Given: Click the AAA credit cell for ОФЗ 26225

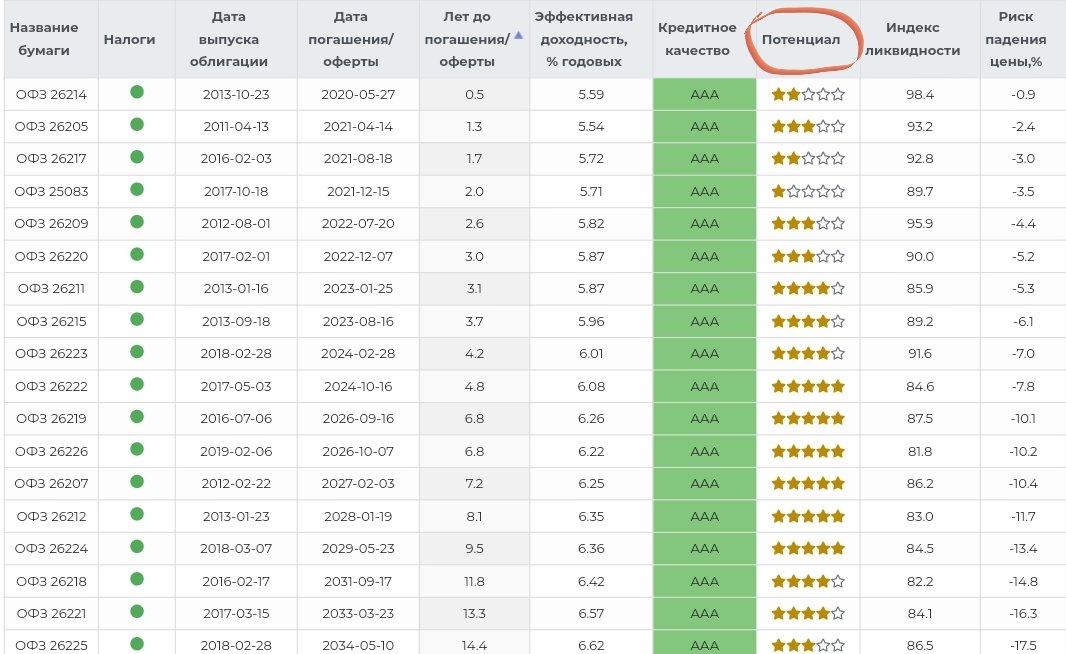Looking at the screenshot, I should (704, 643).
